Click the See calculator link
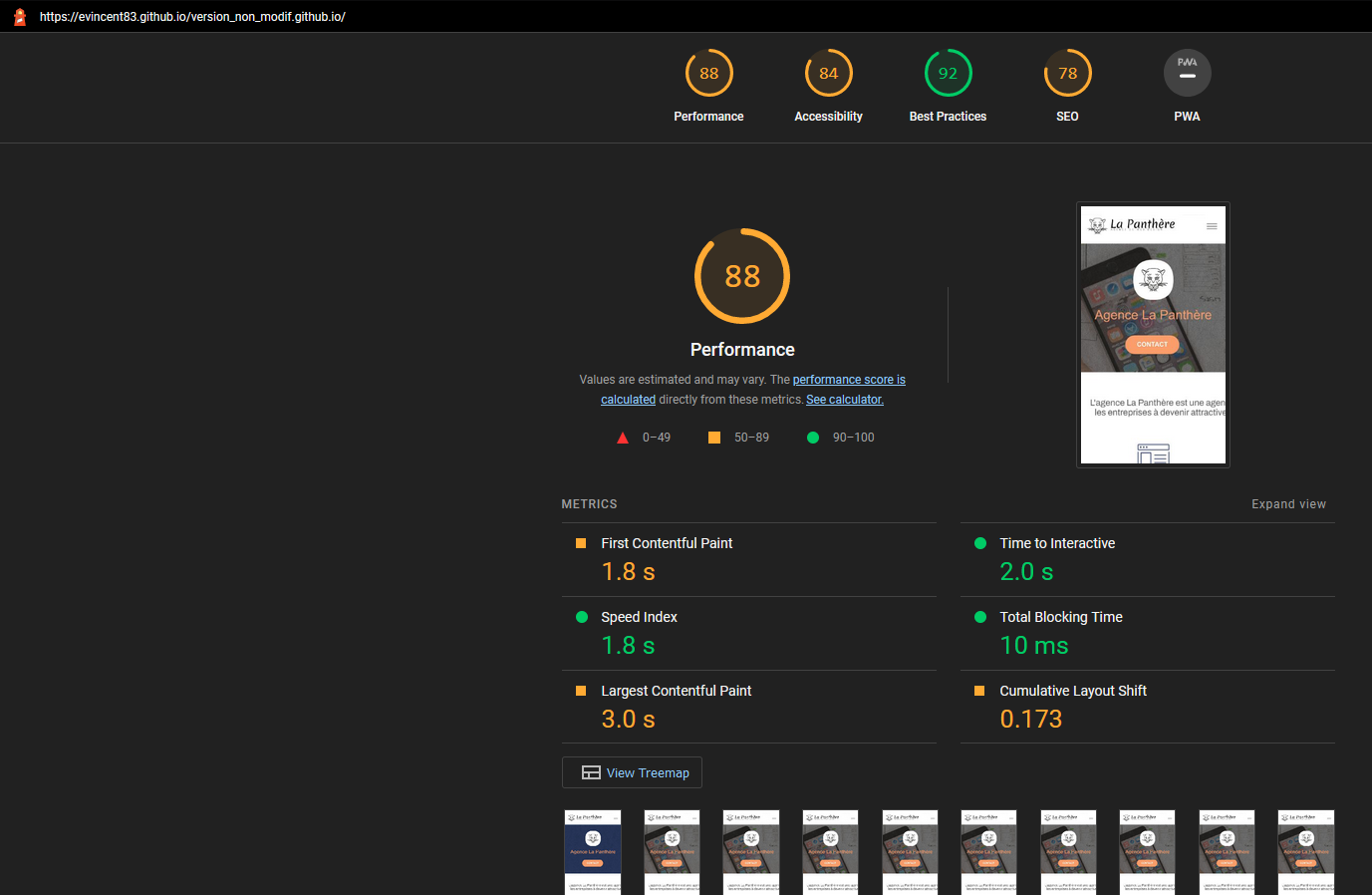Viewport: 1372px width, 895px height. point(844,399)
